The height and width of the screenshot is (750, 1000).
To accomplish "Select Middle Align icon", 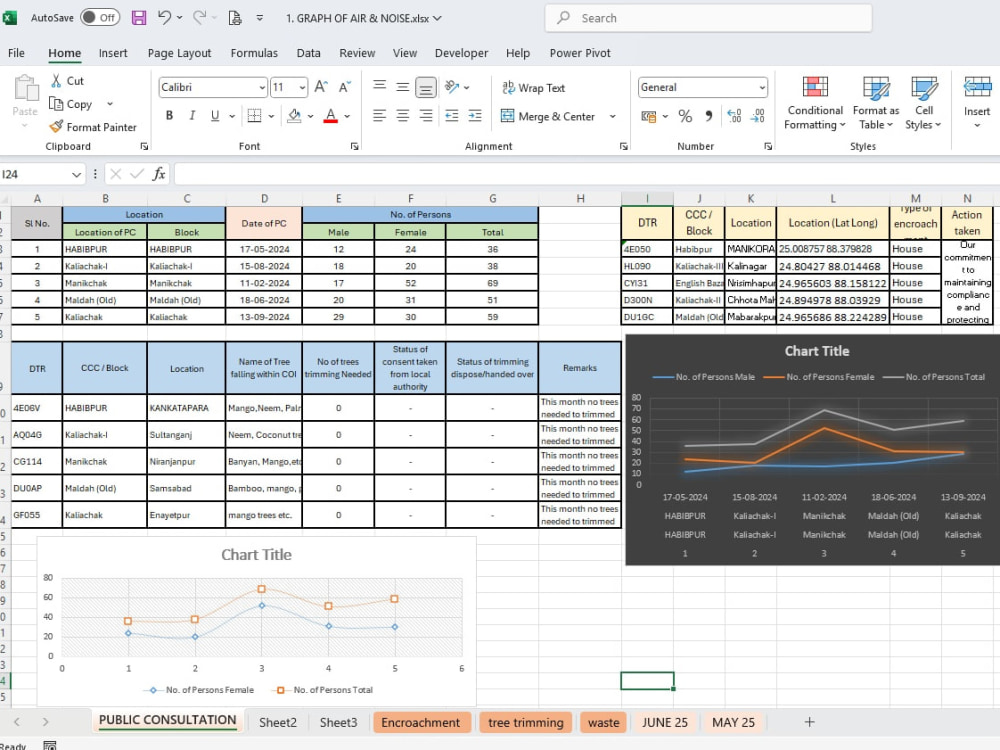I will pyautogui.click(x=402, y=87).
